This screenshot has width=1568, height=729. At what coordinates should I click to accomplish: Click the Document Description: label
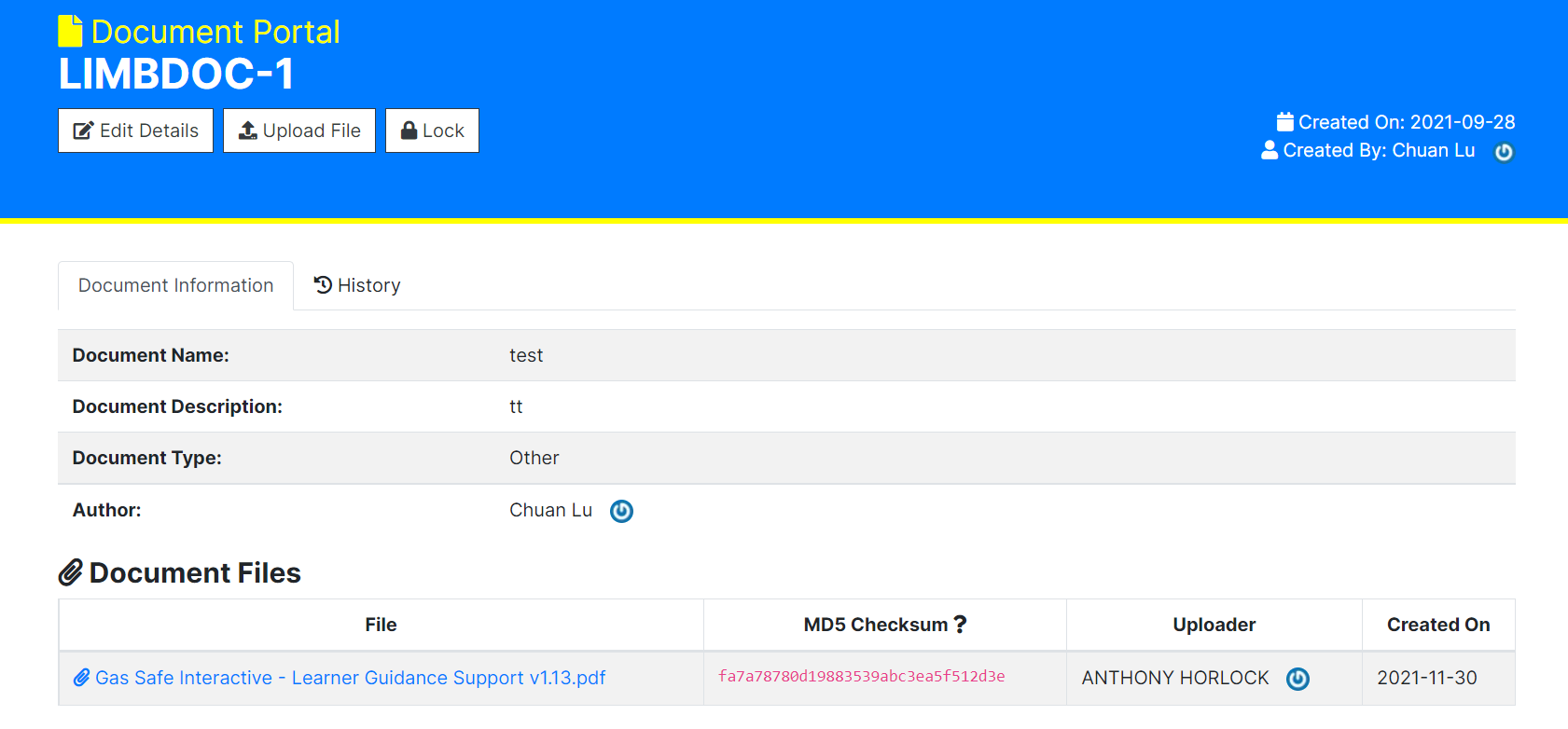(x=177, y=406)
